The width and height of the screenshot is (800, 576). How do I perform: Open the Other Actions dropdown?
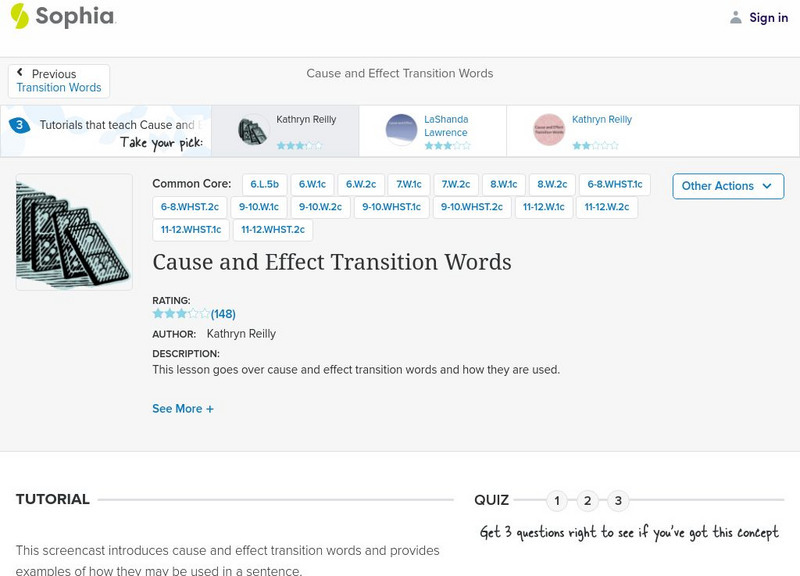click(x=727, y=186)
